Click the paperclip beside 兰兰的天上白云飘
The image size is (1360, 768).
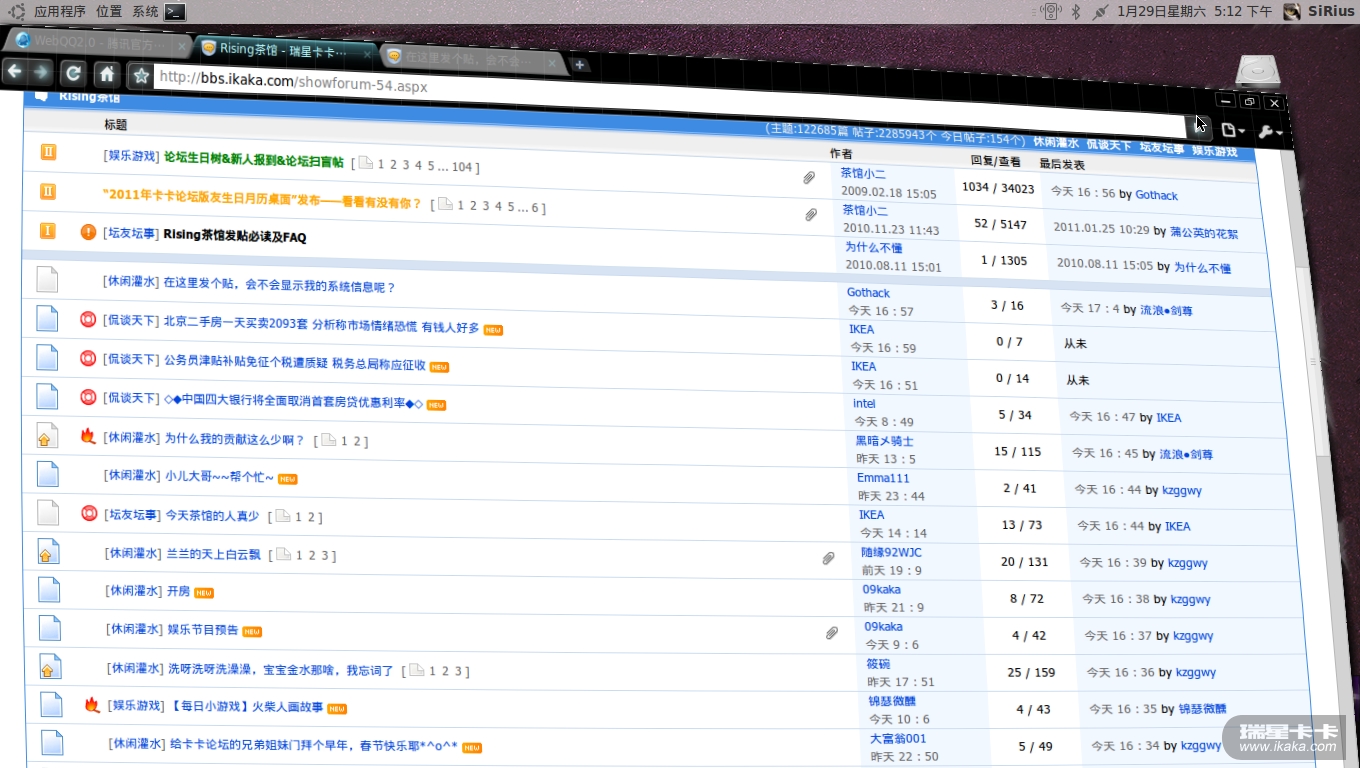(828, 558)
